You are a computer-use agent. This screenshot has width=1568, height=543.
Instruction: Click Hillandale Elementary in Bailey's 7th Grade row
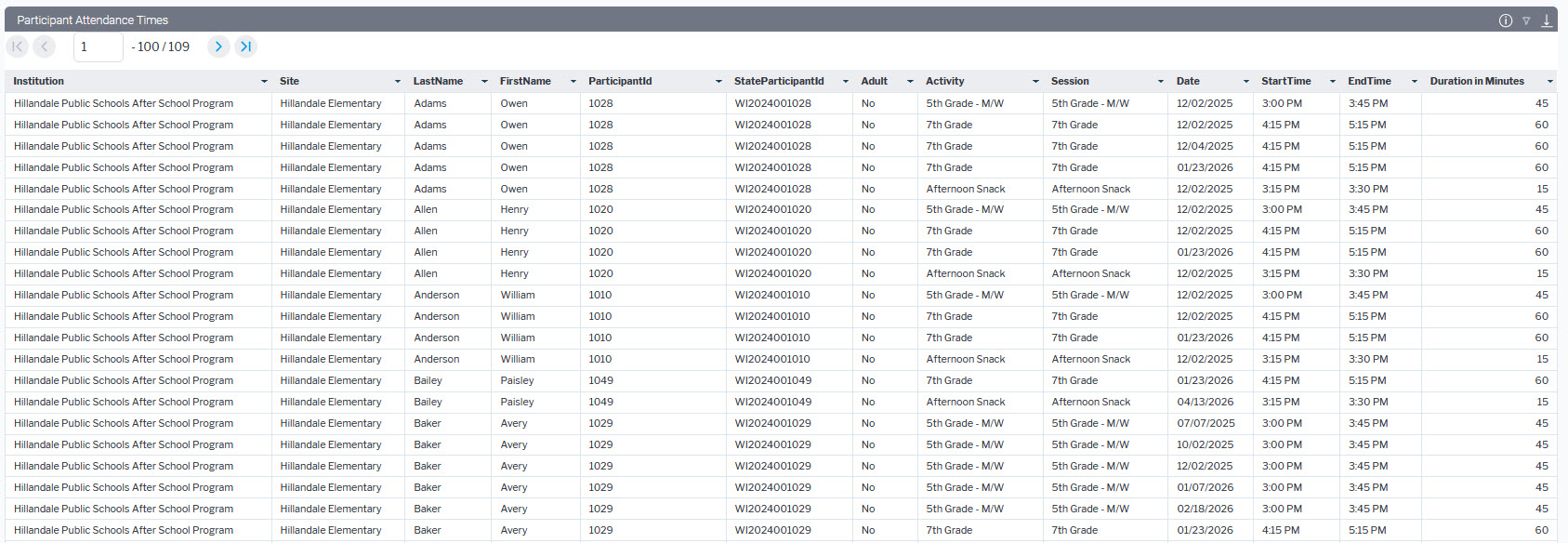(331, 380)
